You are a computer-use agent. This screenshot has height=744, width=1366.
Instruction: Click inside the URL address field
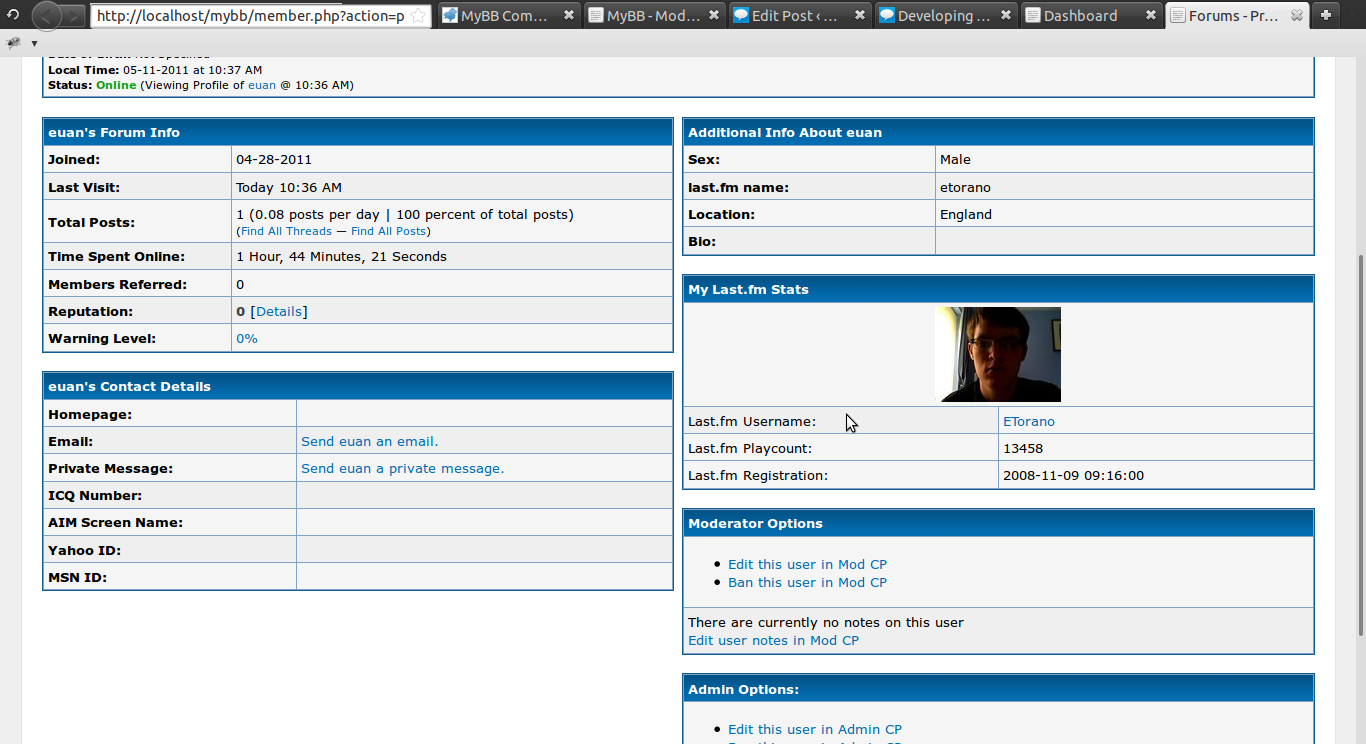tap(250, 16)
